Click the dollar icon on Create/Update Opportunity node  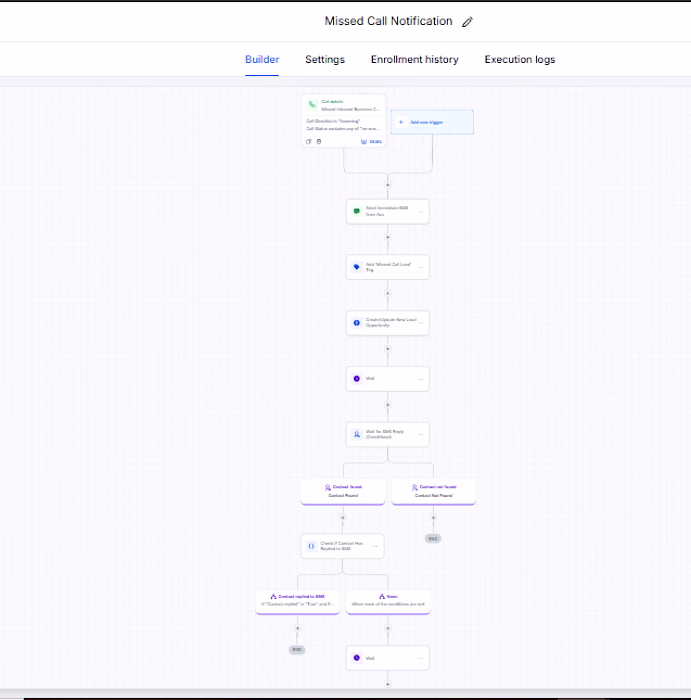[357, 323]
